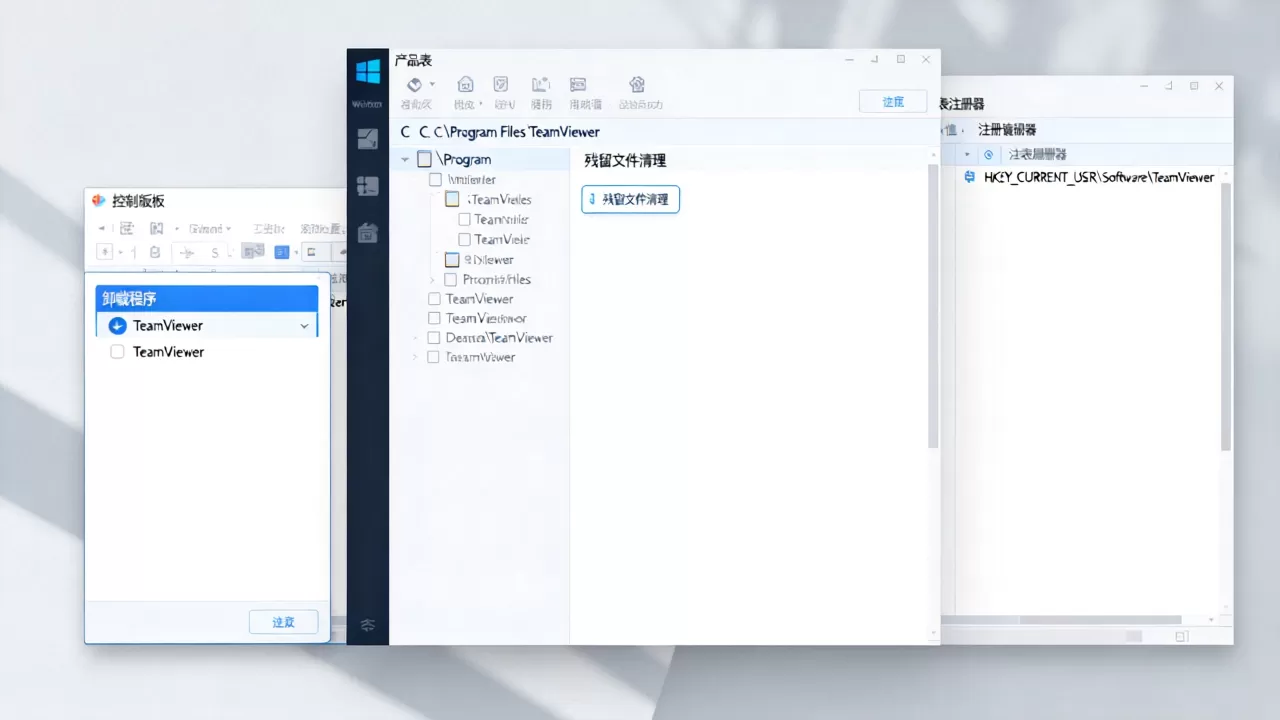
Task: Check the box next to Deama\TeamViewer
Action: (434, 338)
